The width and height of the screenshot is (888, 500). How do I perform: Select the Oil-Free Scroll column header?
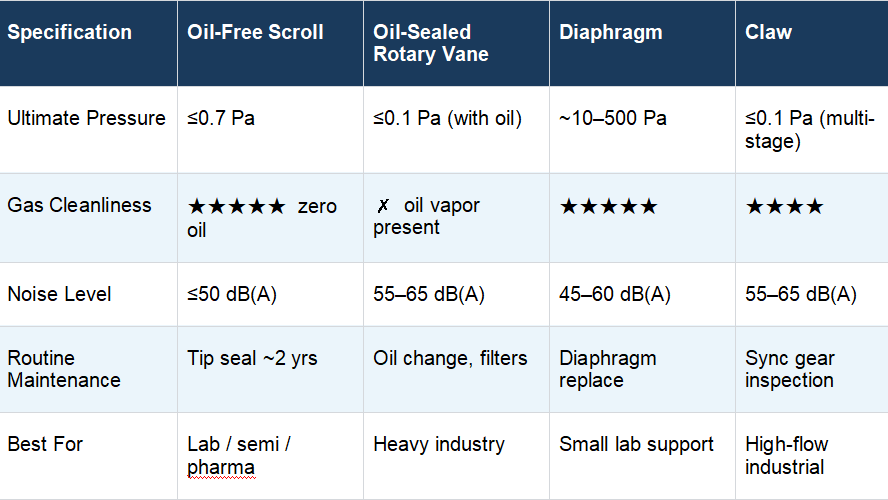click(x=271, y=44)
